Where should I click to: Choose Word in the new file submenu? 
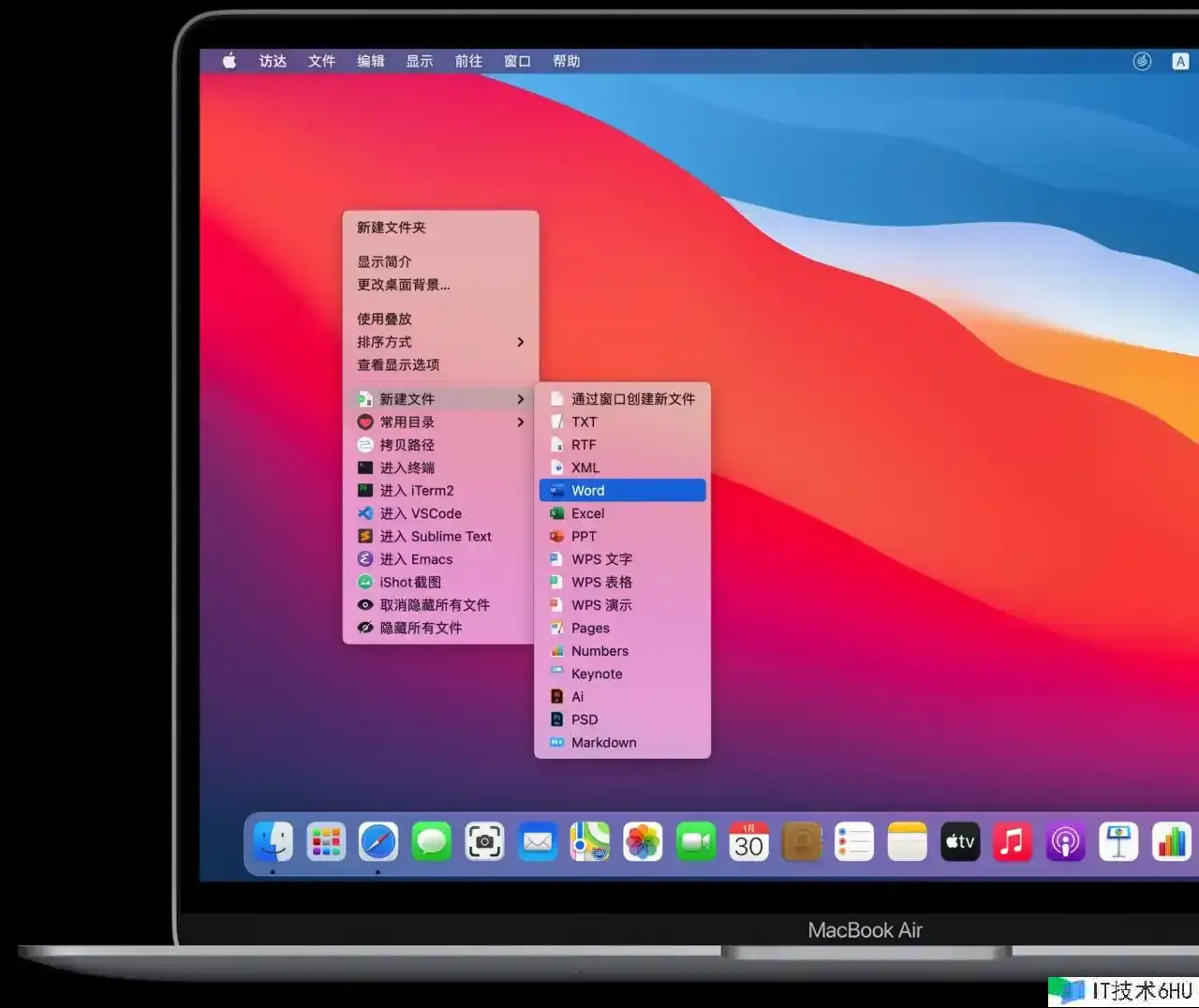[x=588, y=491]
